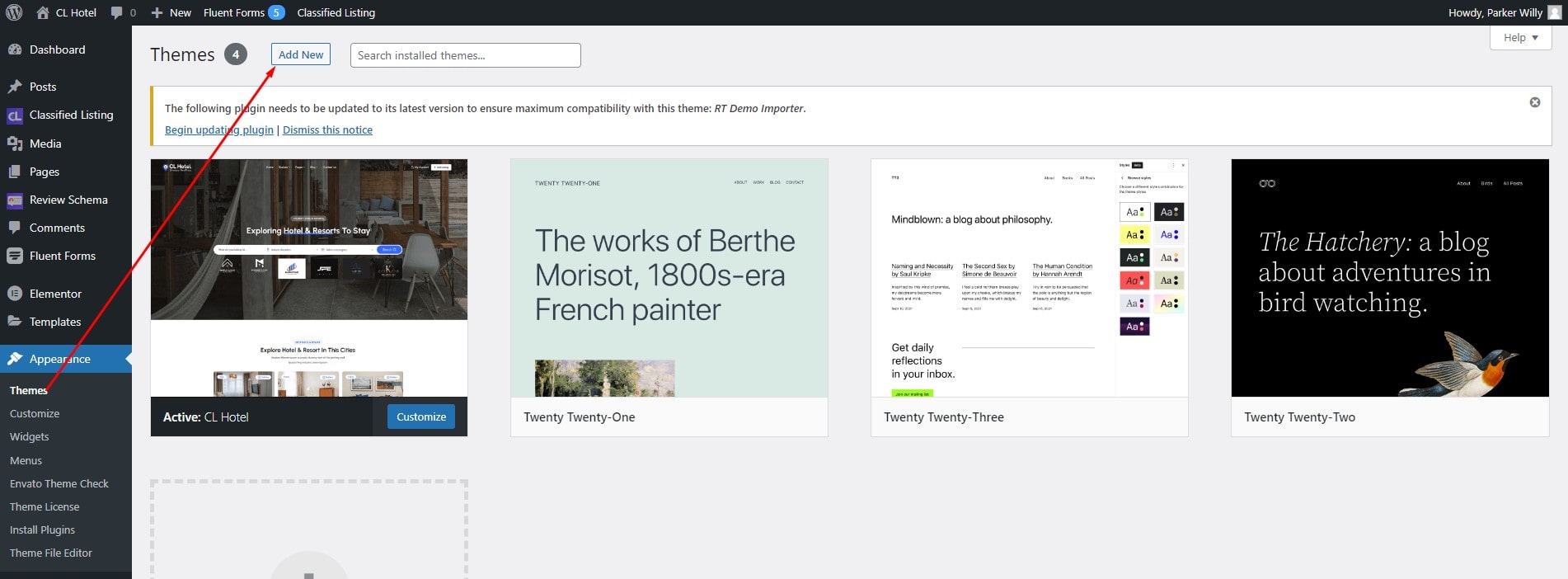The height and width of the screenshot is (579, 1568).
Task: Open Howdy, Parker Willy account menu
Action: pos(1505,12)
